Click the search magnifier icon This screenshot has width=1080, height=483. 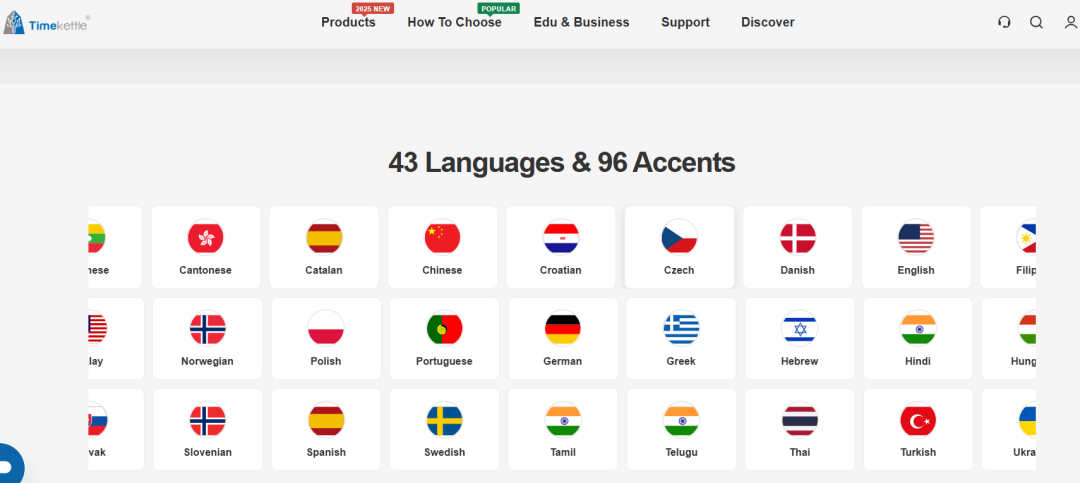click(1036, 22)
